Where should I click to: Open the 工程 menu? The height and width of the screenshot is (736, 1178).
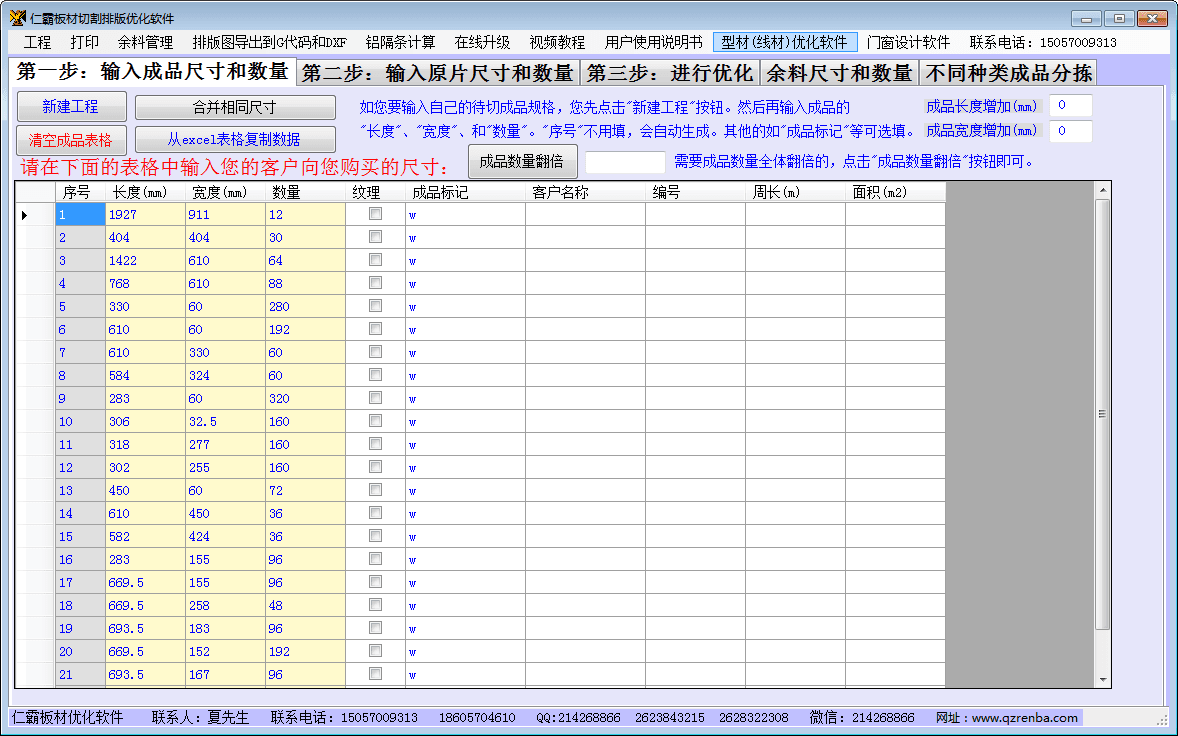pos(37,42)
